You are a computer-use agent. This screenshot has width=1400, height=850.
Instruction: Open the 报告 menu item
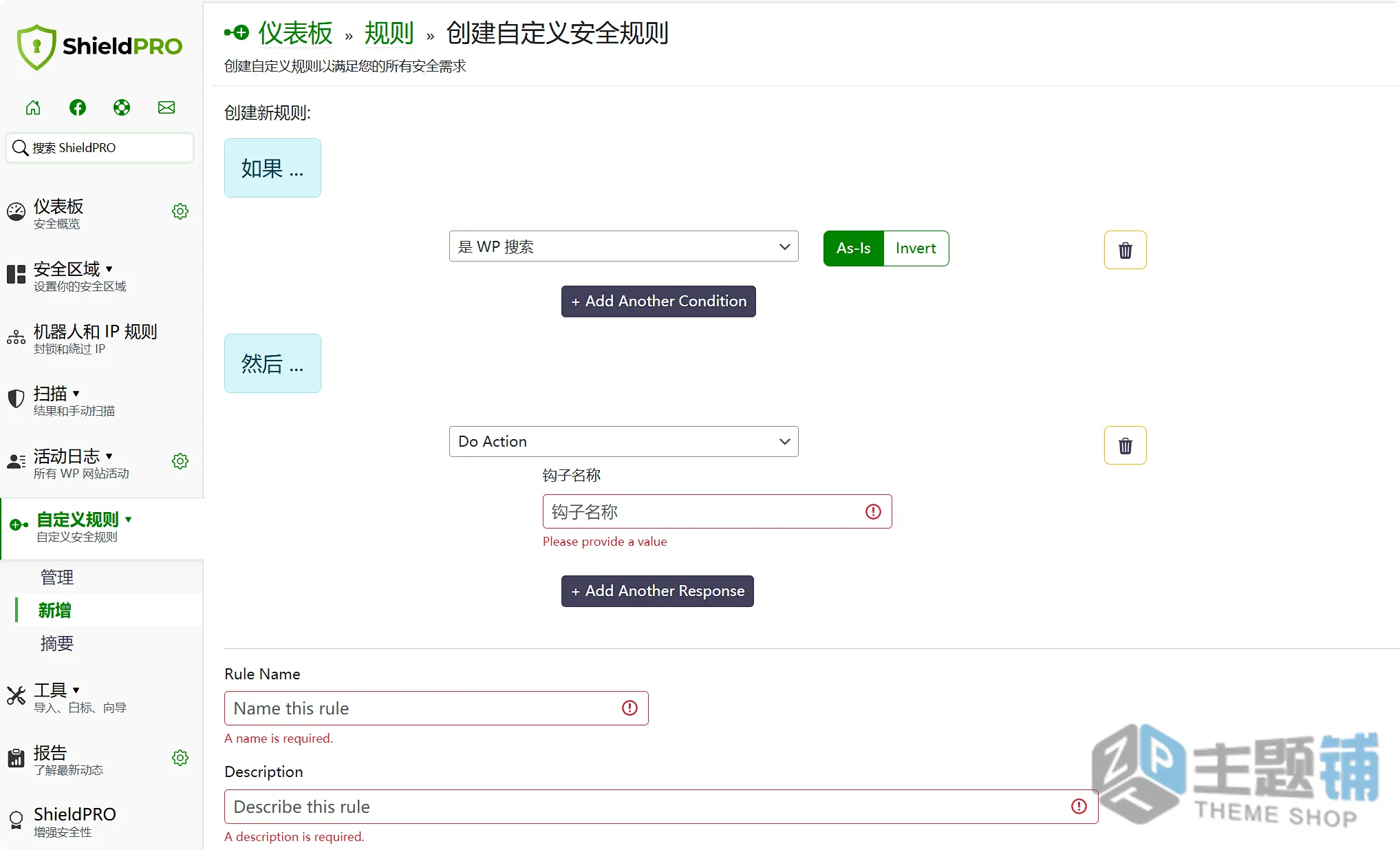67,759
